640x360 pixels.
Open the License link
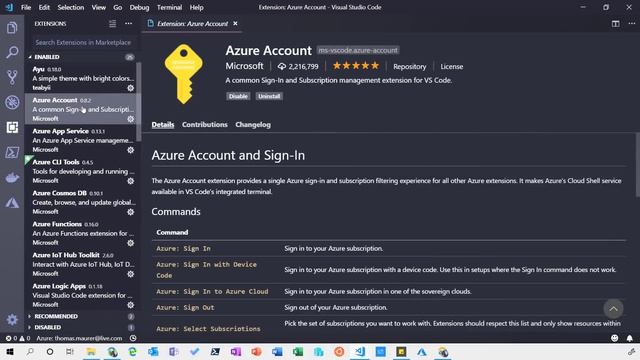click(x=451, y=67)
